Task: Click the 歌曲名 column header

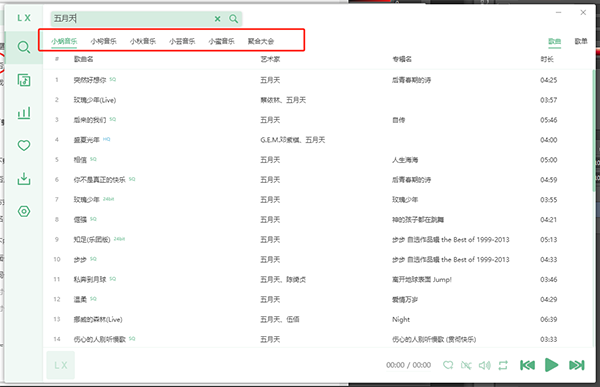Action: [83, 59]
